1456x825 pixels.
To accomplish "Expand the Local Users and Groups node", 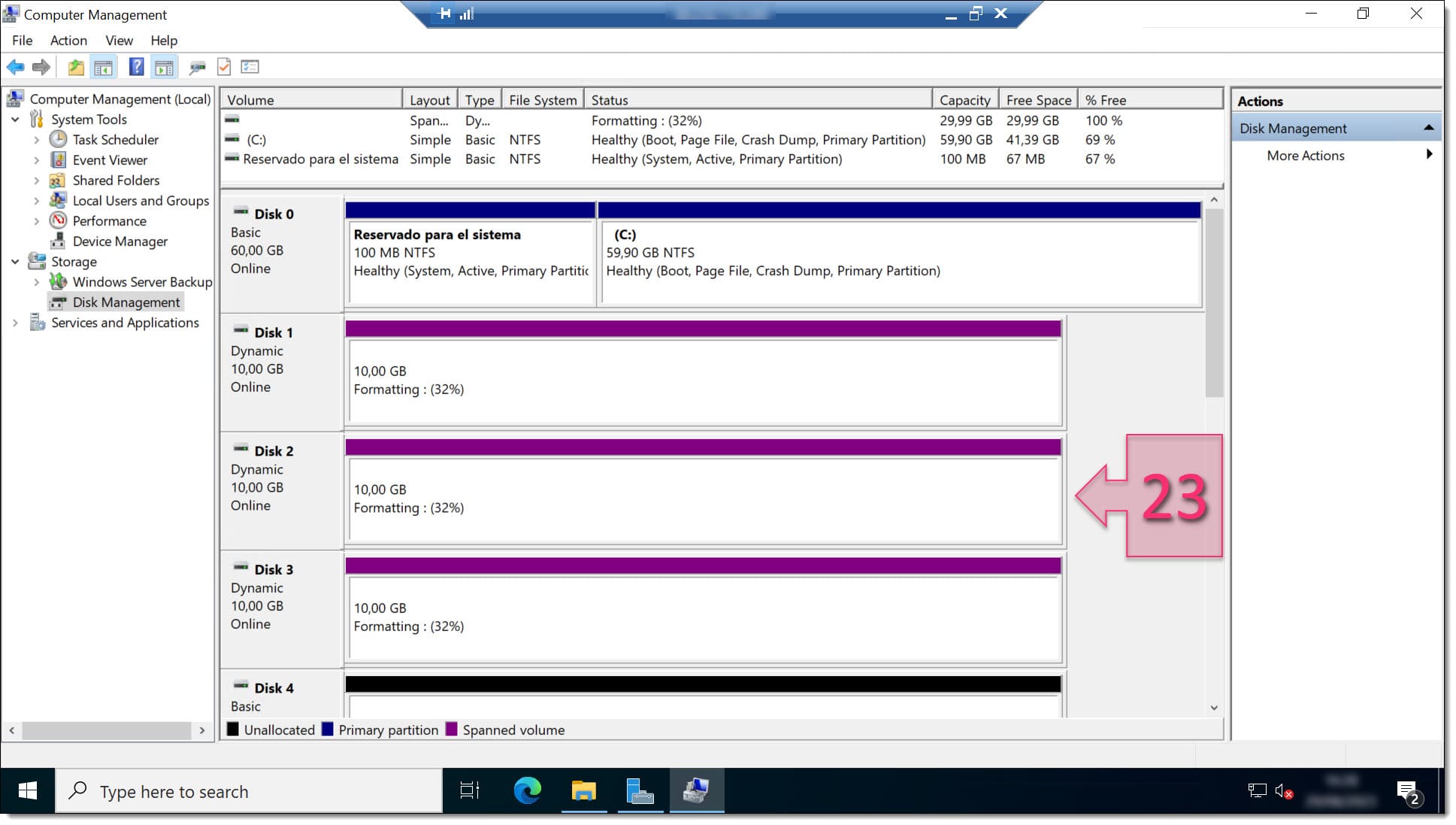I will click(36, 201).
